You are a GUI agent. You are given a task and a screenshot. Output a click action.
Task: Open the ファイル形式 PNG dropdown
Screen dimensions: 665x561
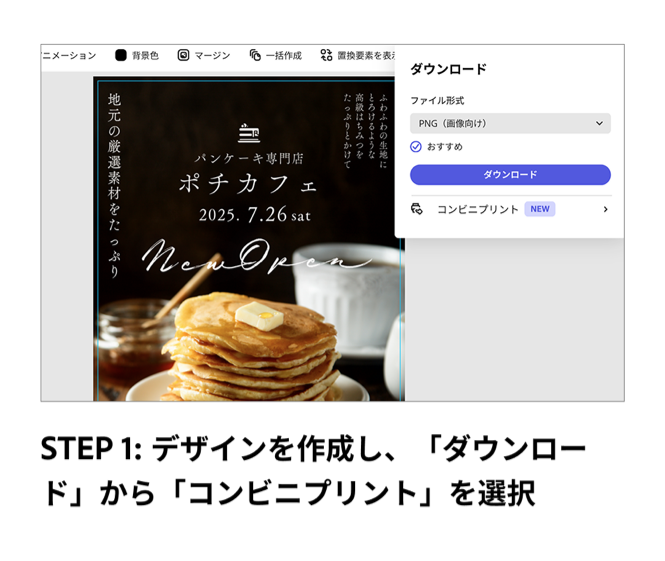point(510,123)
